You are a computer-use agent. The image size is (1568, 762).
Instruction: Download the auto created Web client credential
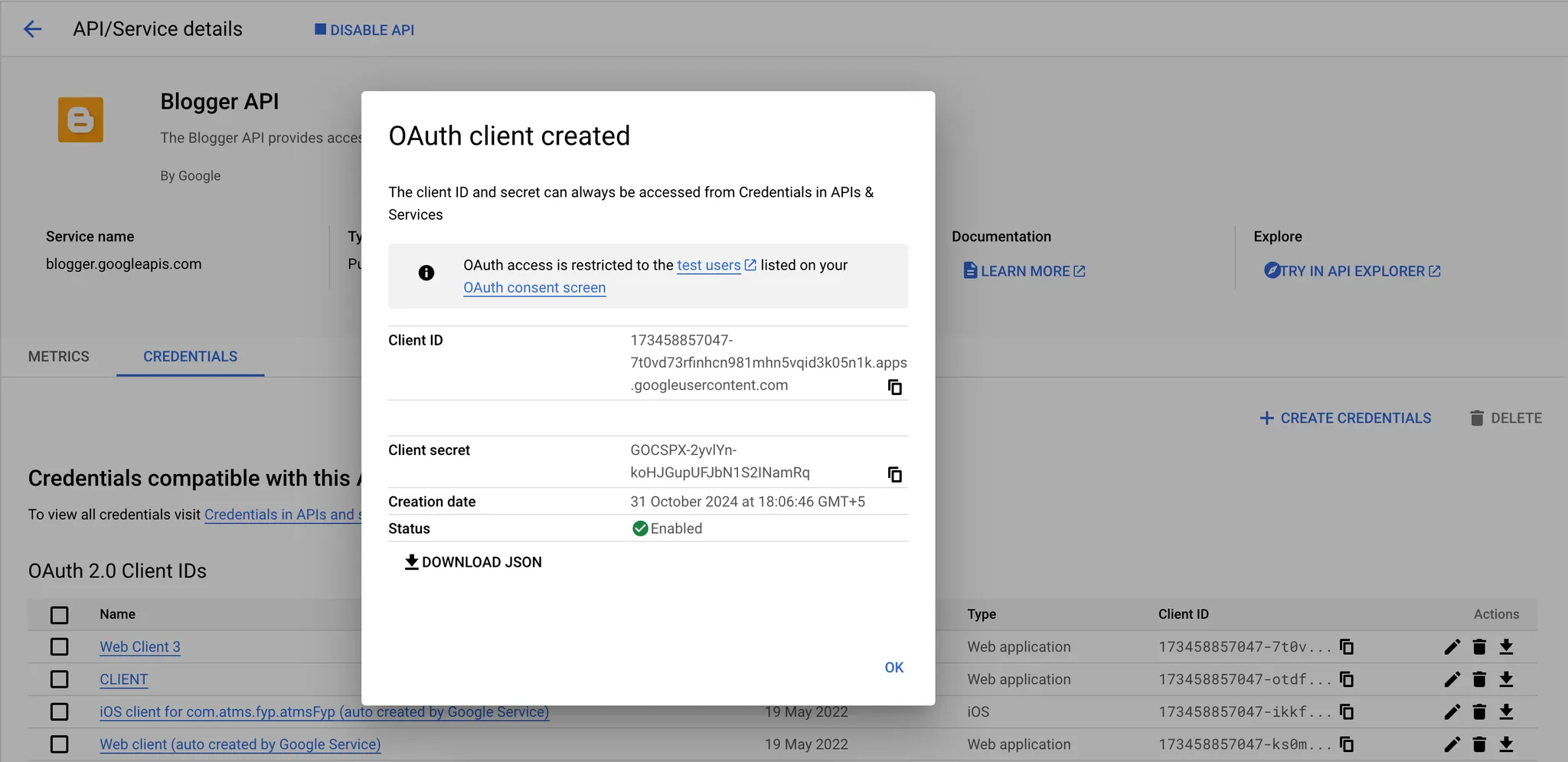1506,744
